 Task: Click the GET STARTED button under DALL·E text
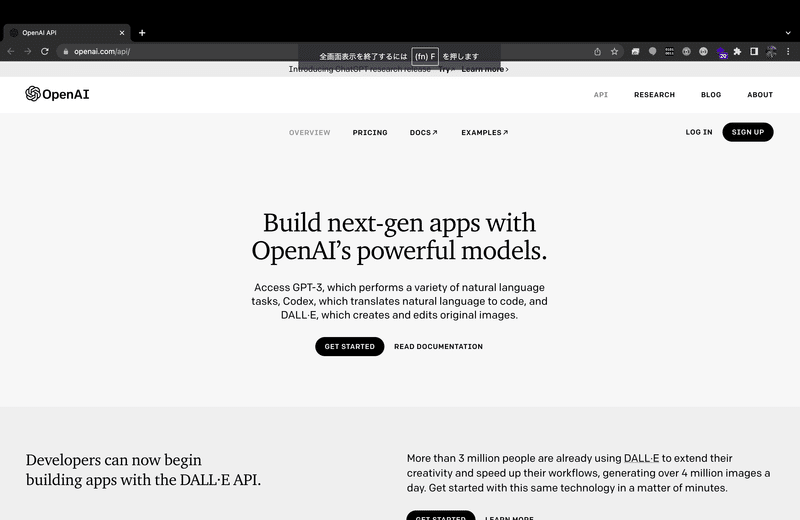[x=441, y=515]
